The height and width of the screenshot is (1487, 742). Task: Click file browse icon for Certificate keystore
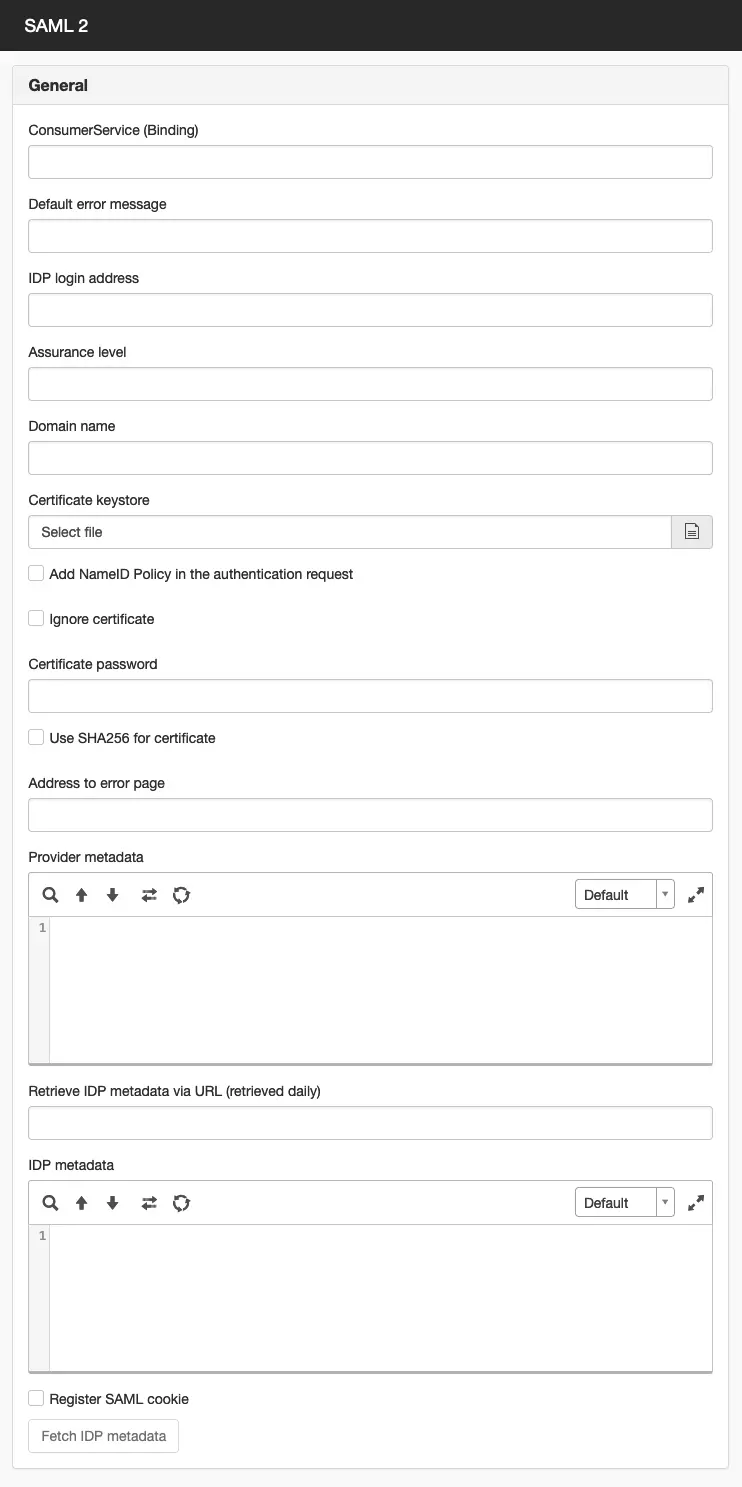point(692,532)
